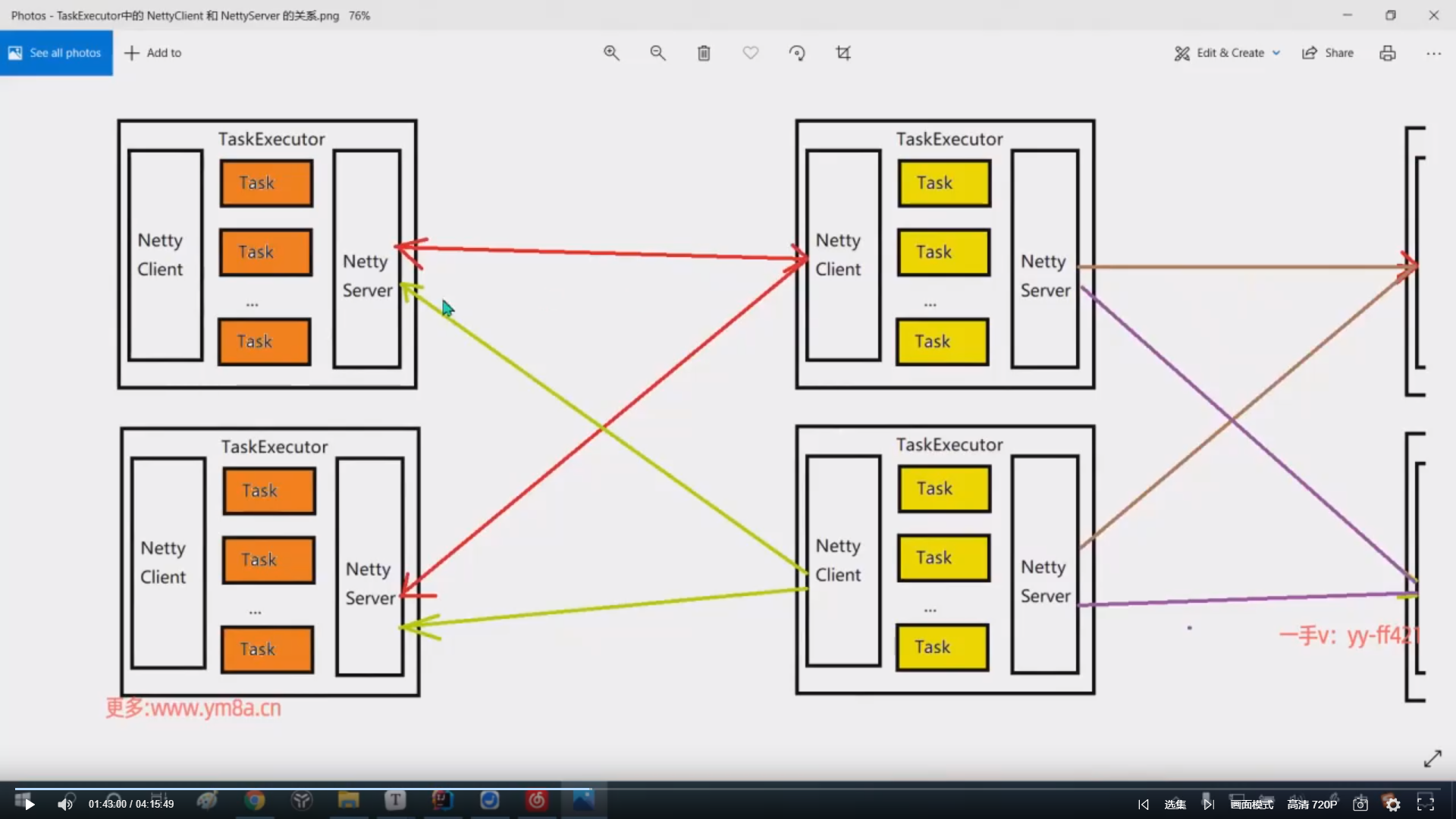Toggle favorite with the heart icon
1456x819 pixels.
pos(750,53)
